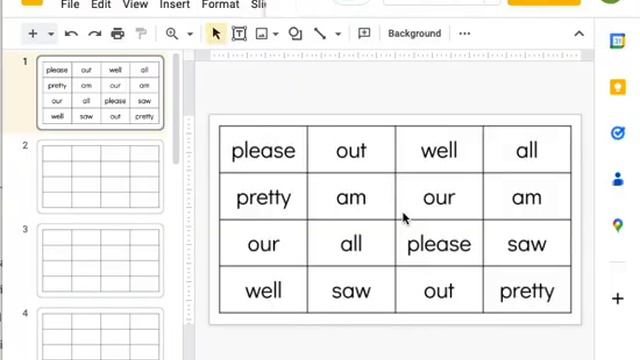Open the more options three-dot menu
This screenshot has width=640, height=360.
(x=464, y=33)
